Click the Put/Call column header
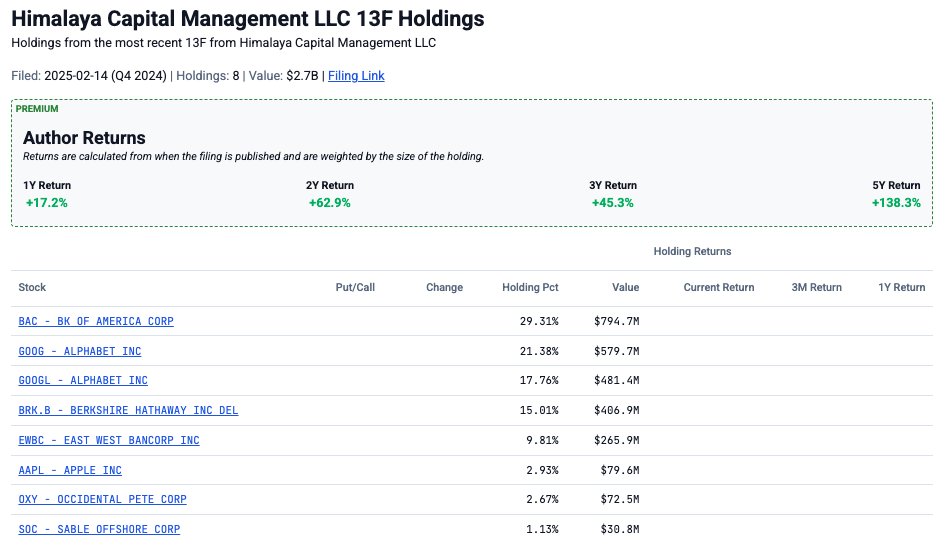This screenshot has width=950, height=560. (355, 287)
